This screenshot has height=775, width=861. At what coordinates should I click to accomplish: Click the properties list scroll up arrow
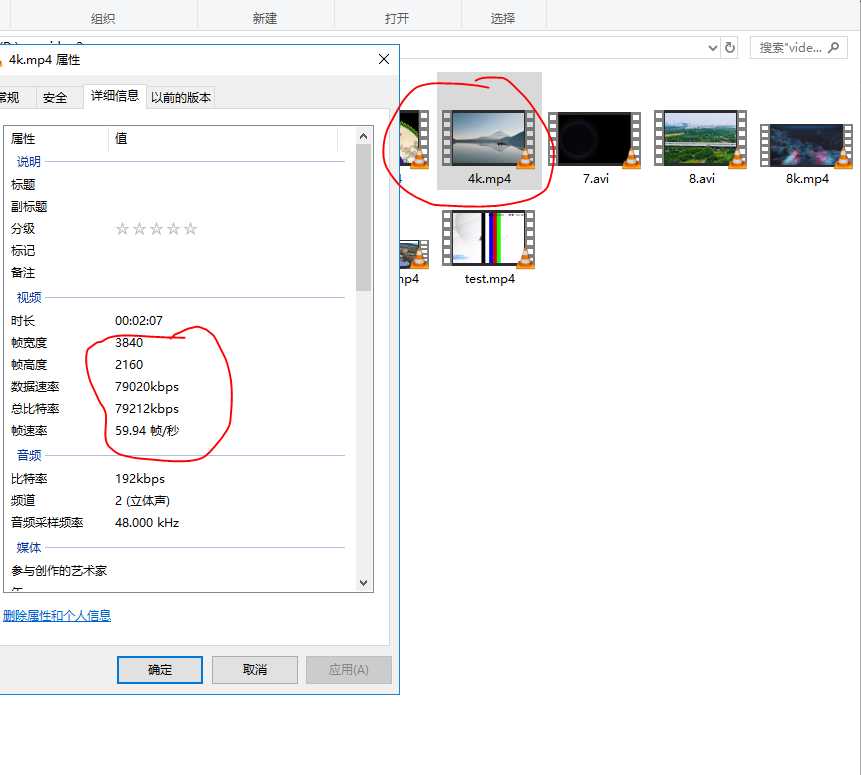(363, 136)
